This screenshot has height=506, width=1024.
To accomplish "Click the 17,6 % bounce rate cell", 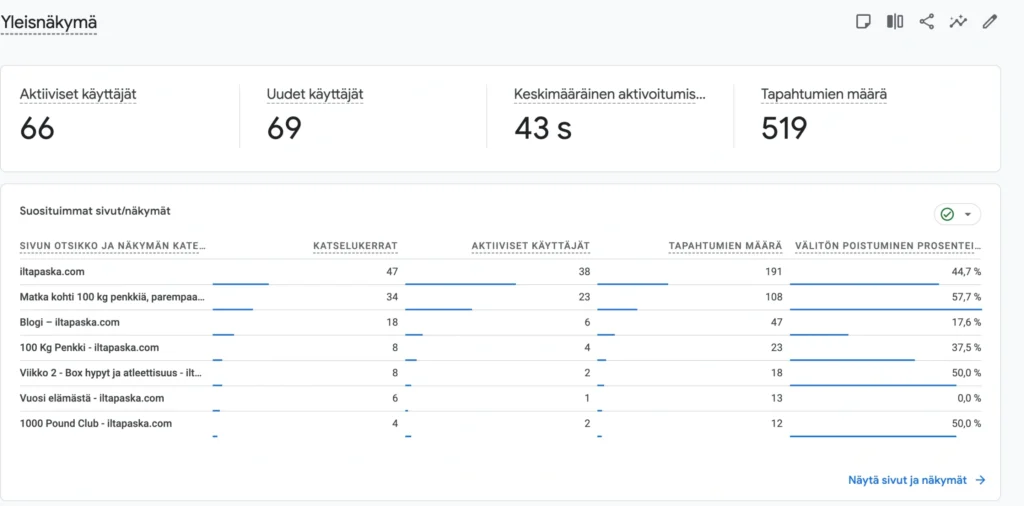I will 966,323.
